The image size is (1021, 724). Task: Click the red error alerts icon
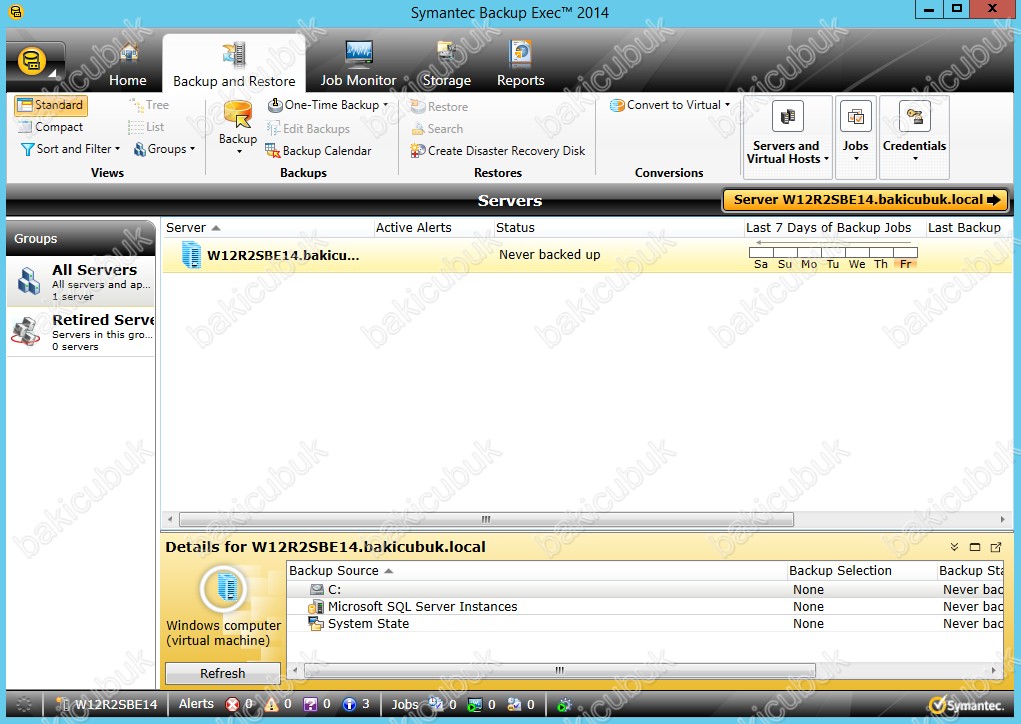[232, 704]
